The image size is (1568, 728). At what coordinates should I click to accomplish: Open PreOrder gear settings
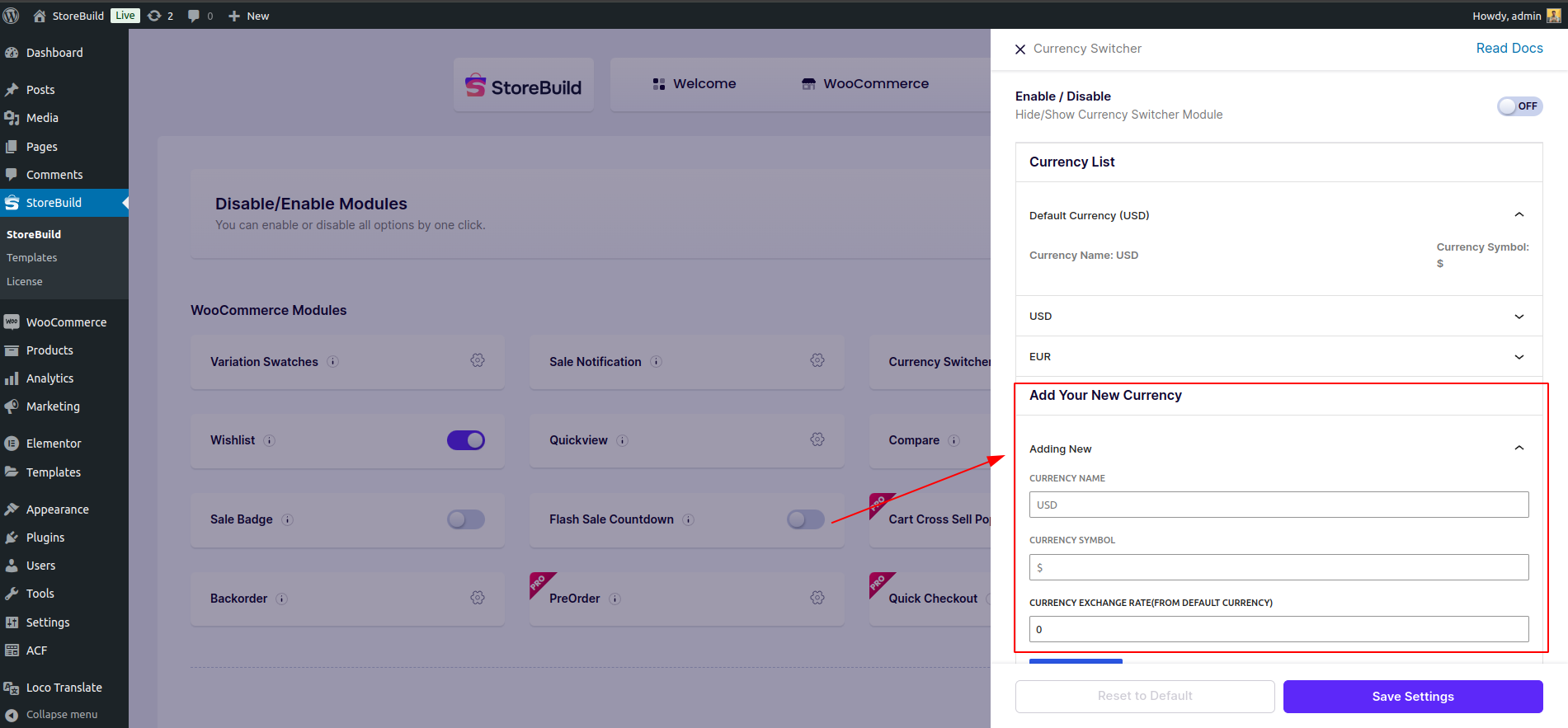[x=817, y=598]
